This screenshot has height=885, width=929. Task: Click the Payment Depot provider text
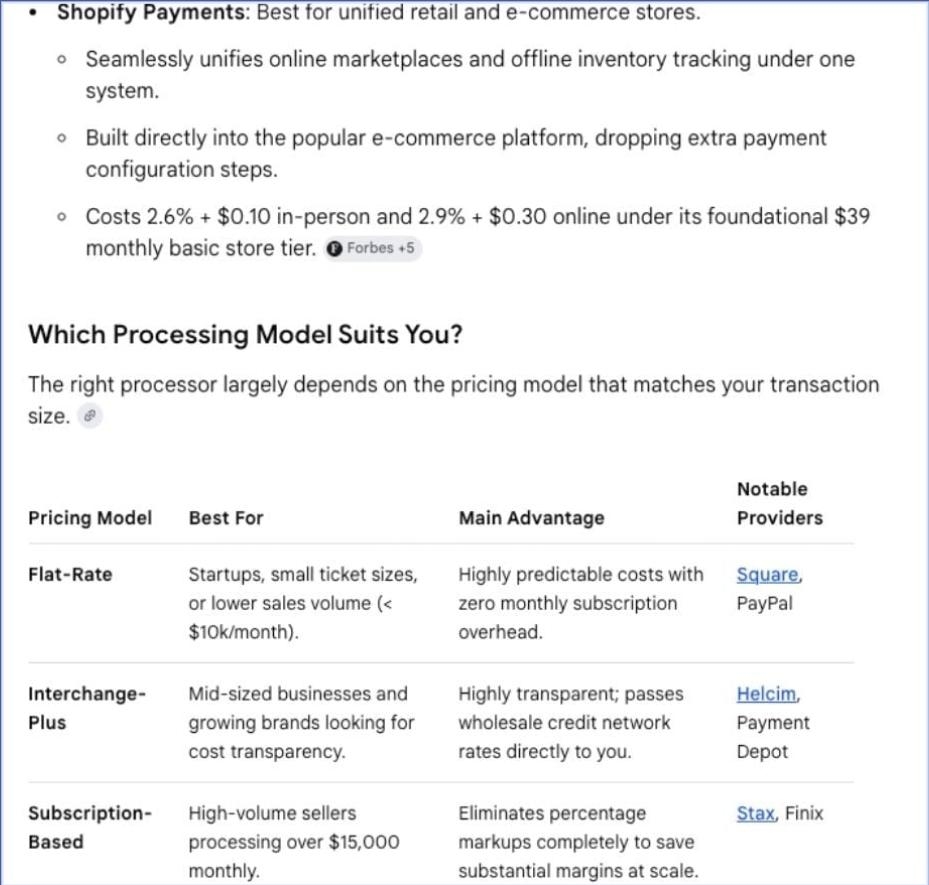[x=773, y=738]
